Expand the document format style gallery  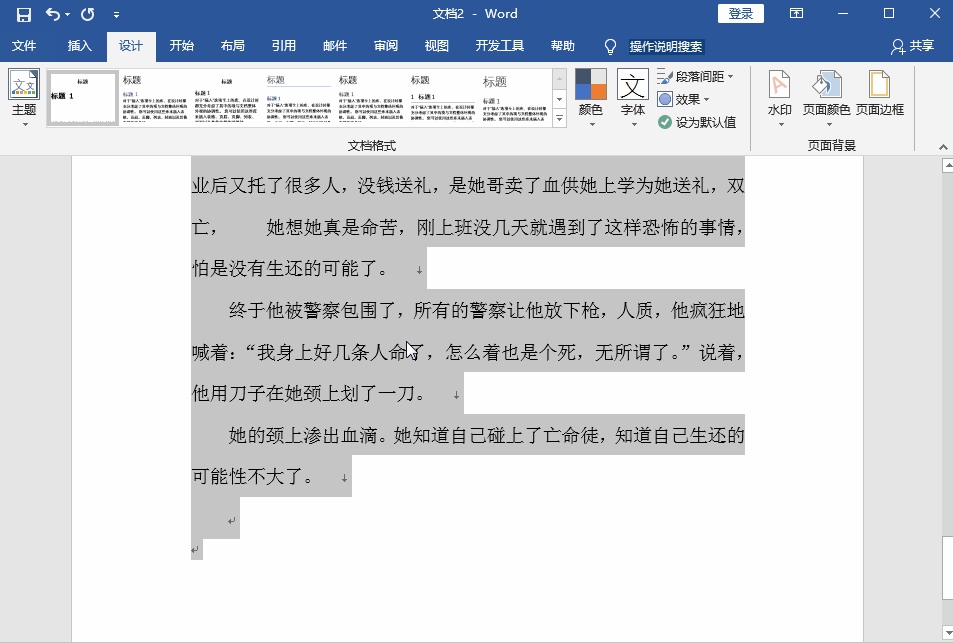[x=559, y=119]
